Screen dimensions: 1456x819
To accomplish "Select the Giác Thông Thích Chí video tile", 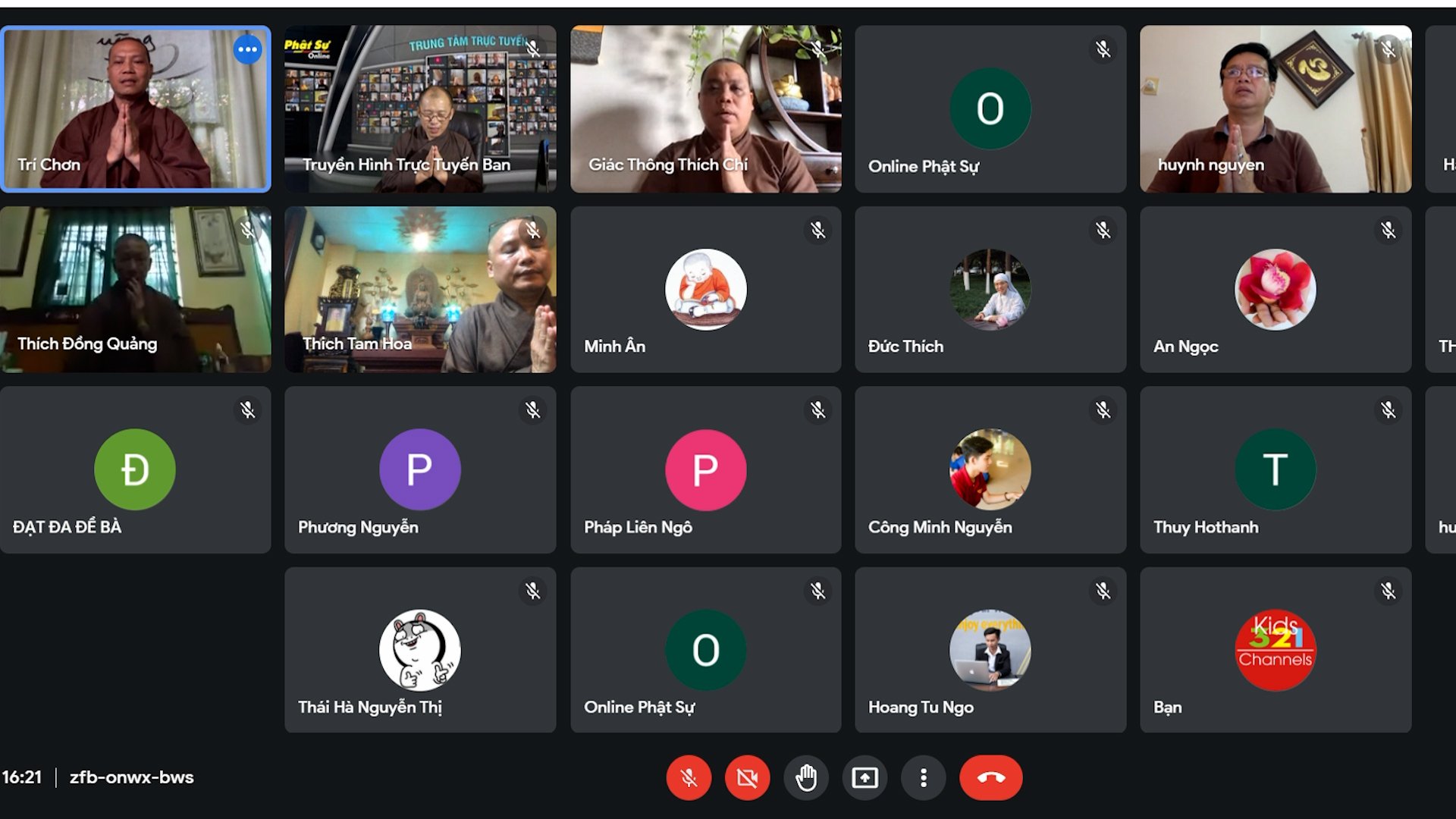I will 705,110.
